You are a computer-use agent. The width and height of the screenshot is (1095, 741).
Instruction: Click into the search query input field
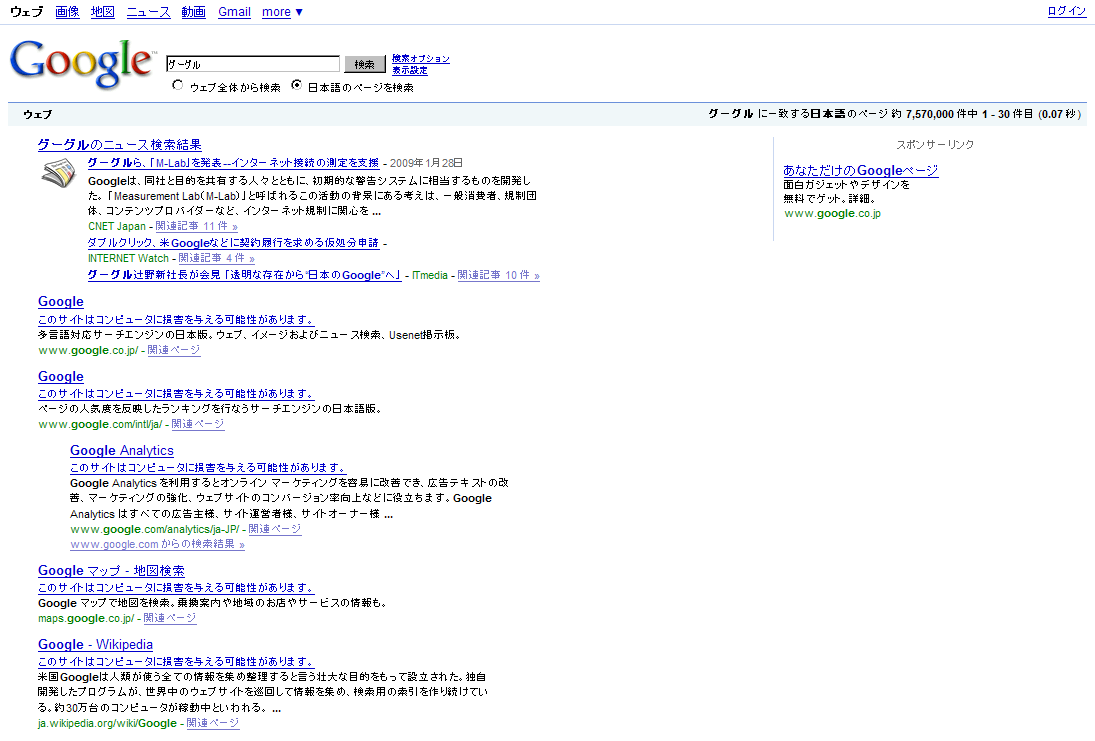(x=253, y=64)
